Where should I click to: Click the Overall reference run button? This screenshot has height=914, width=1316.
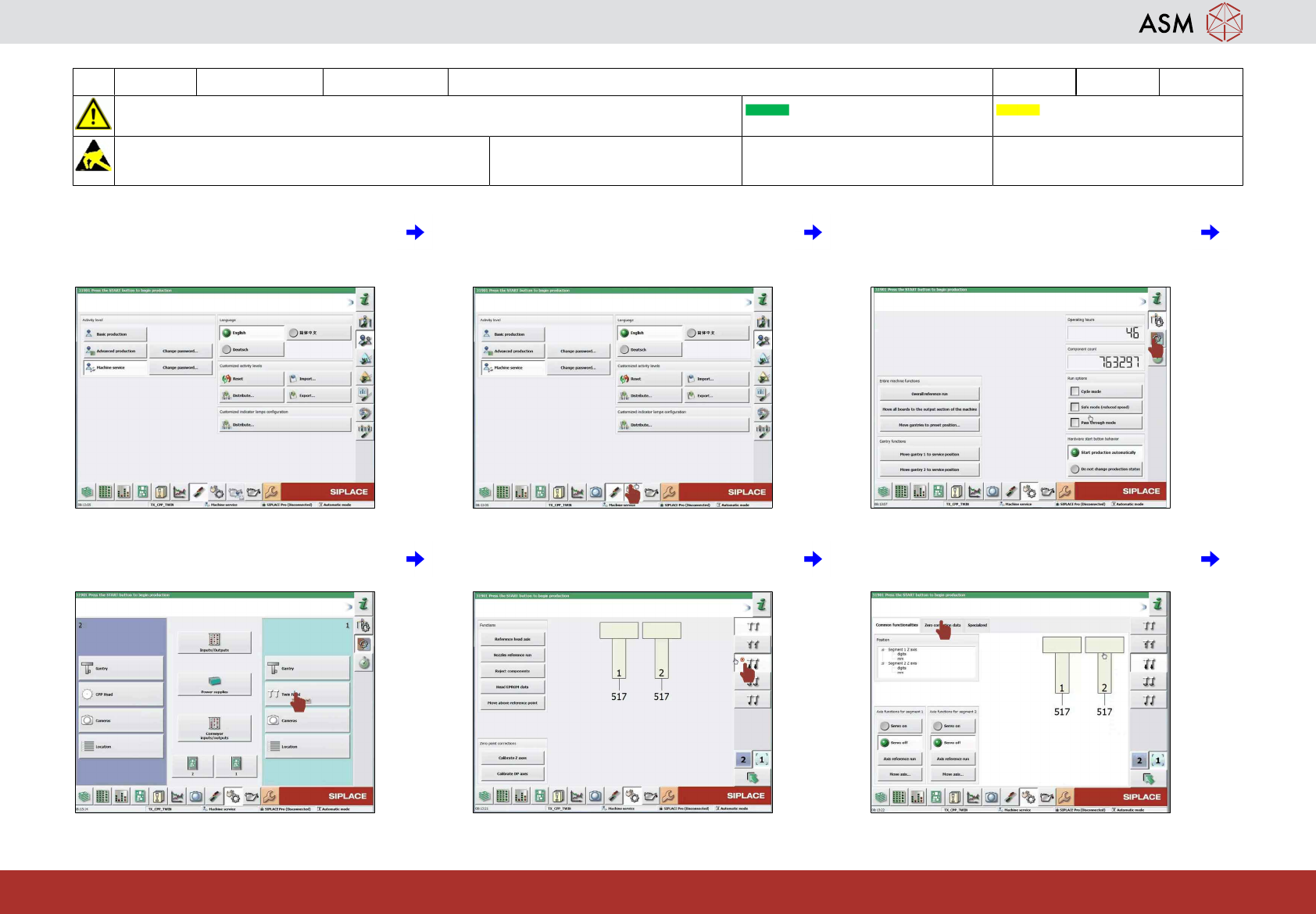click(x=929, y=394)
